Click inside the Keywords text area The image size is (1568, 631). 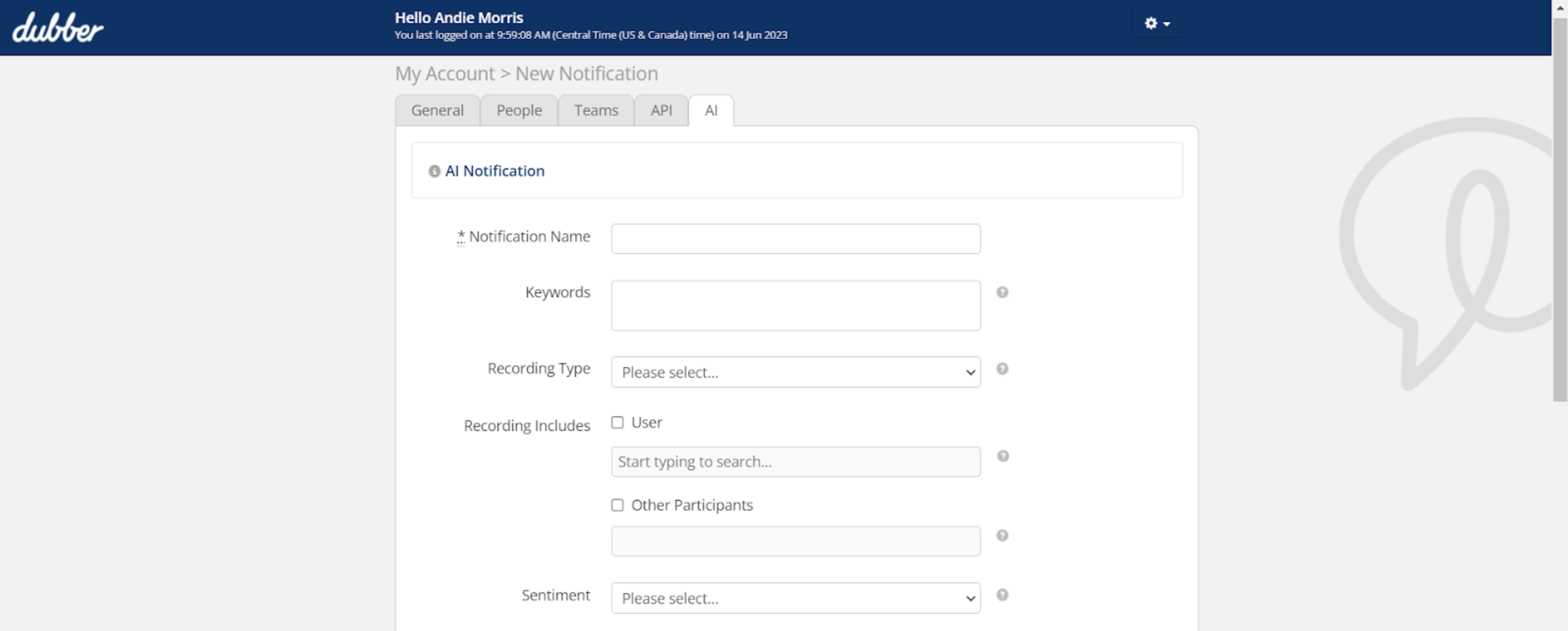point(795,306)
